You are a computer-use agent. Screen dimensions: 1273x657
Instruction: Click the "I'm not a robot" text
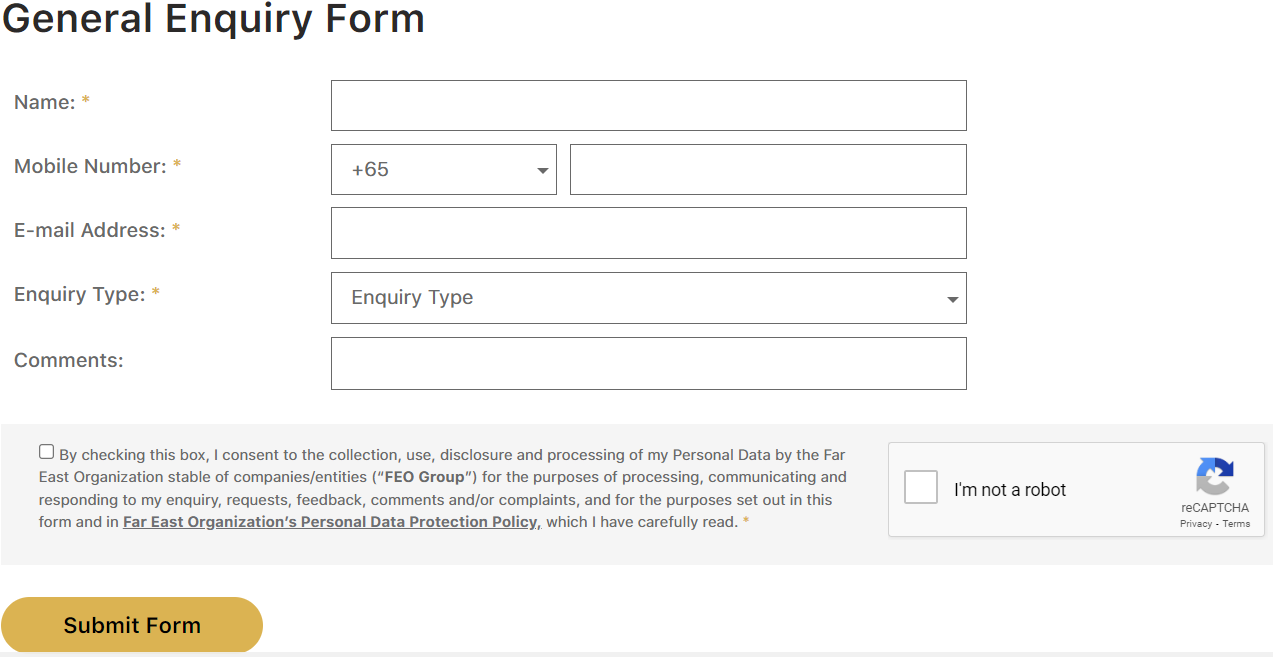tap(1010, 490)
